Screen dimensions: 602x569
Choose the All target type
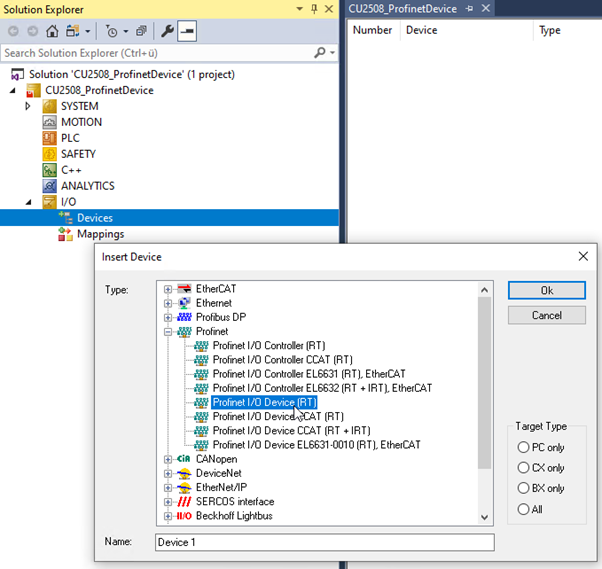523,509
